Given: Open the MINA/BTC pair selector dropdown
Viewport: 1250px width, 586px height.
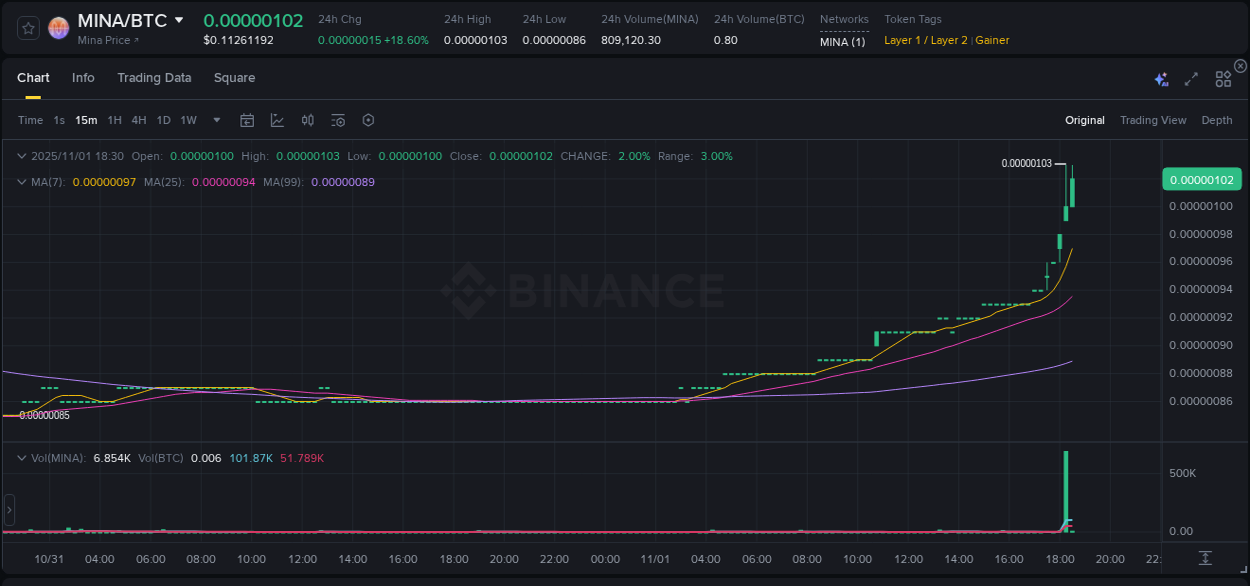Looking at the screenshot, I should click(x=179, y=19).
